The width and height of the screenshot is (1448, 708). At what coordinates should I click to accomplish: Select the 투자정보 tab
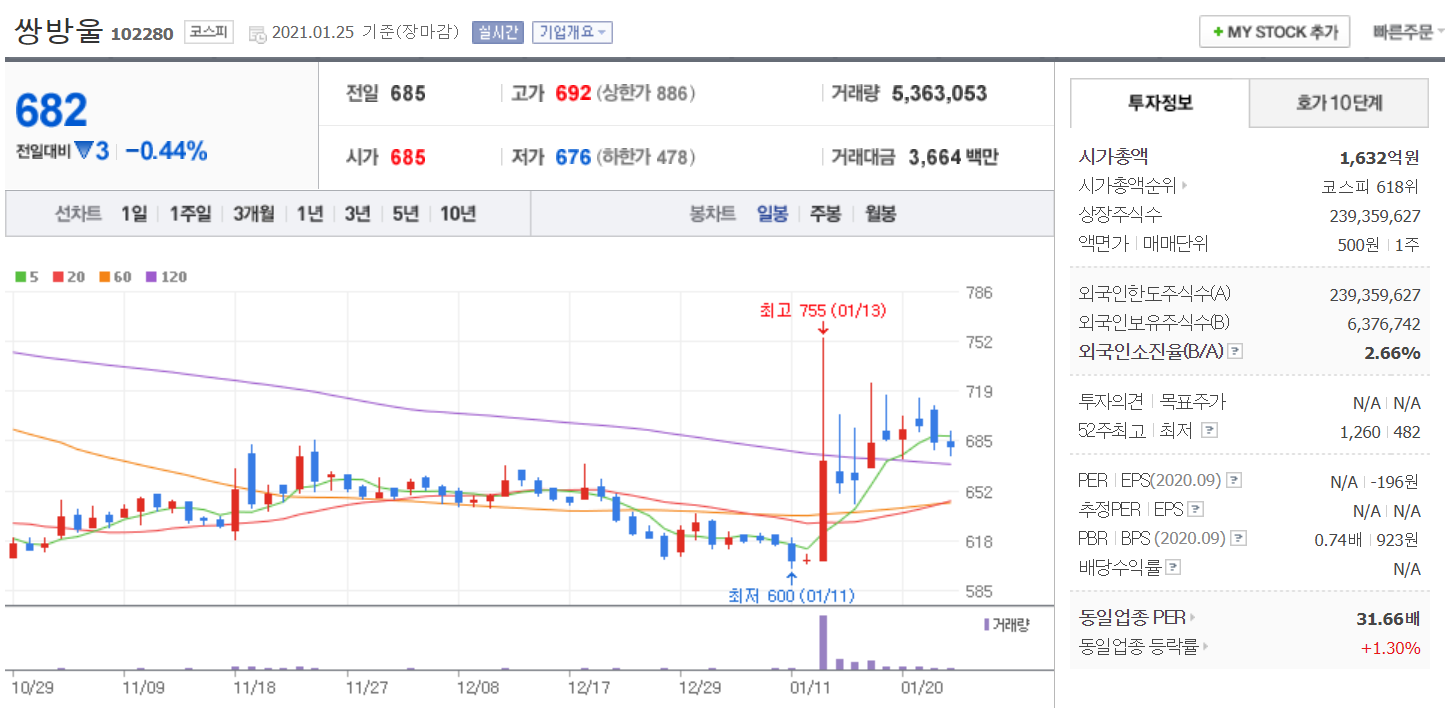coord(1160,103)
